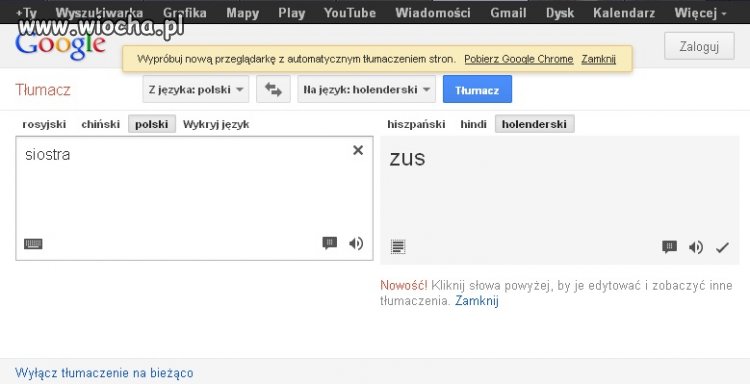The height and width of the screenshot is (384, 750).
Task: Select hindi as target language
Action: point(474,124)
